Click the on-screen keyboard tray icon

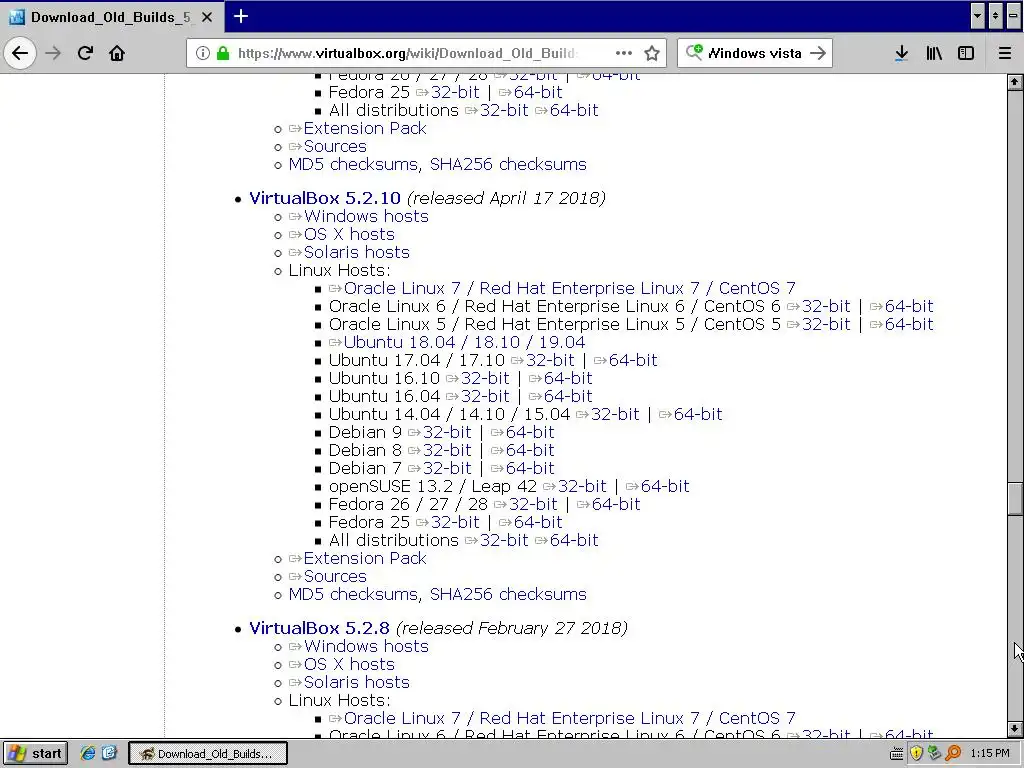point(897,754)
